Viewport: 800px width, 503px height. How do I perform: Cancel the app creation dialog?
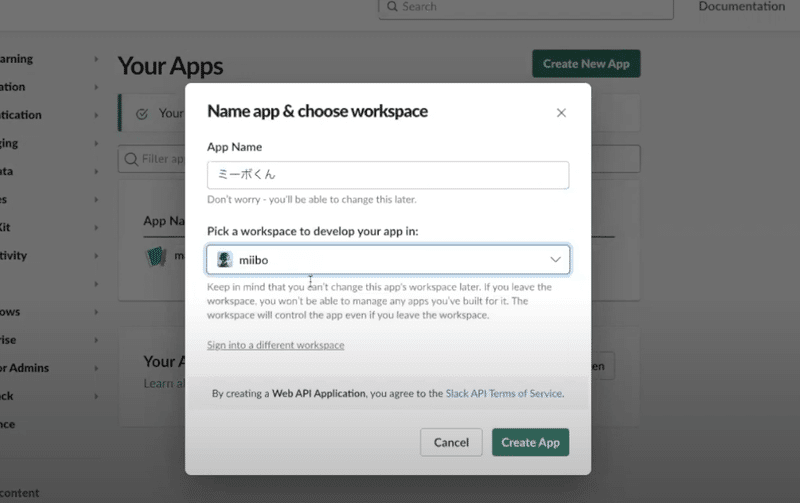(x=451, y=442)
